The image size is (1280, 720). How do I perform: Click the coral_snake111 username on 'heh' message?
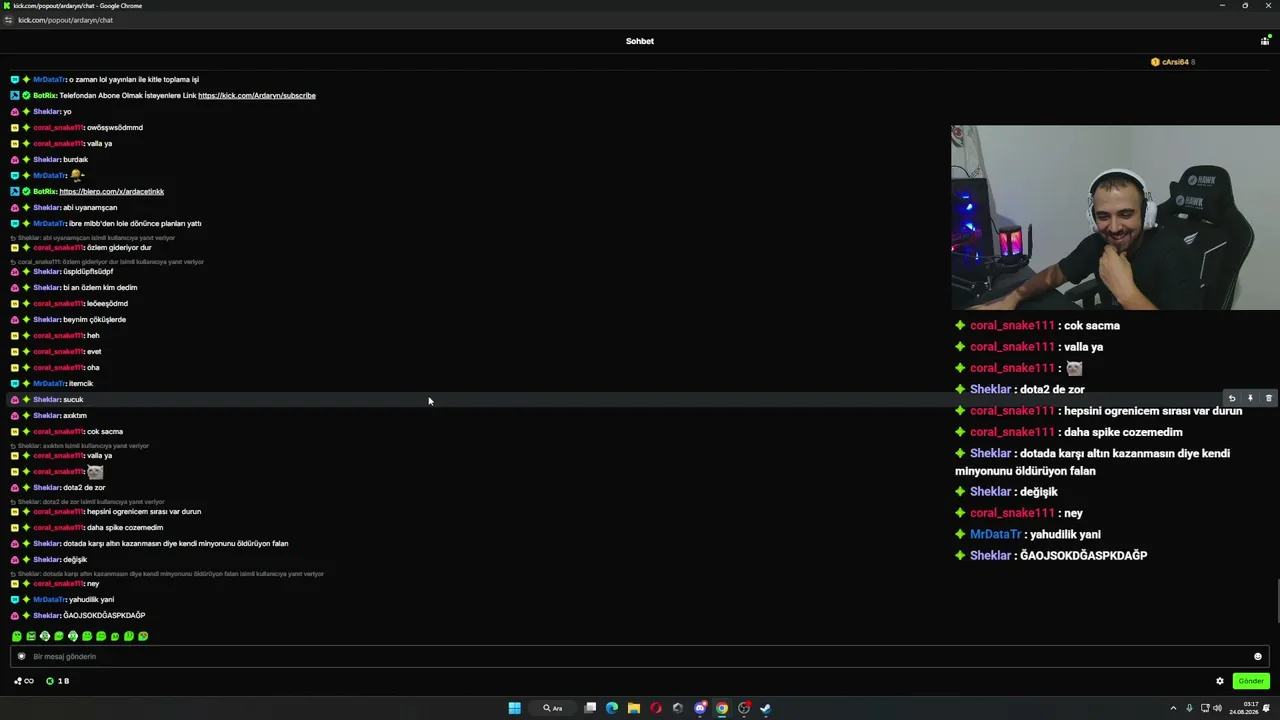pos(58,336)
